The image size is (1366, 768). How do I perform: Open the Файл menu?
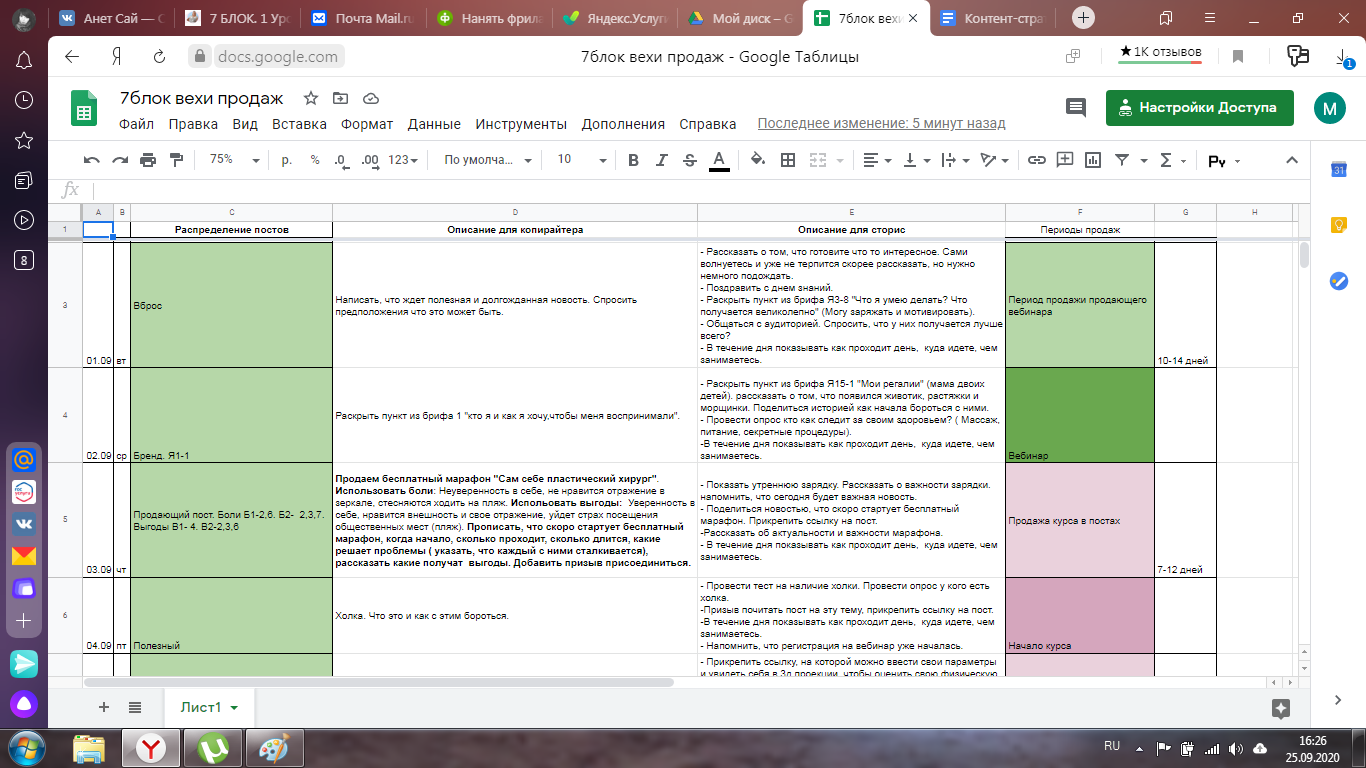136,124
